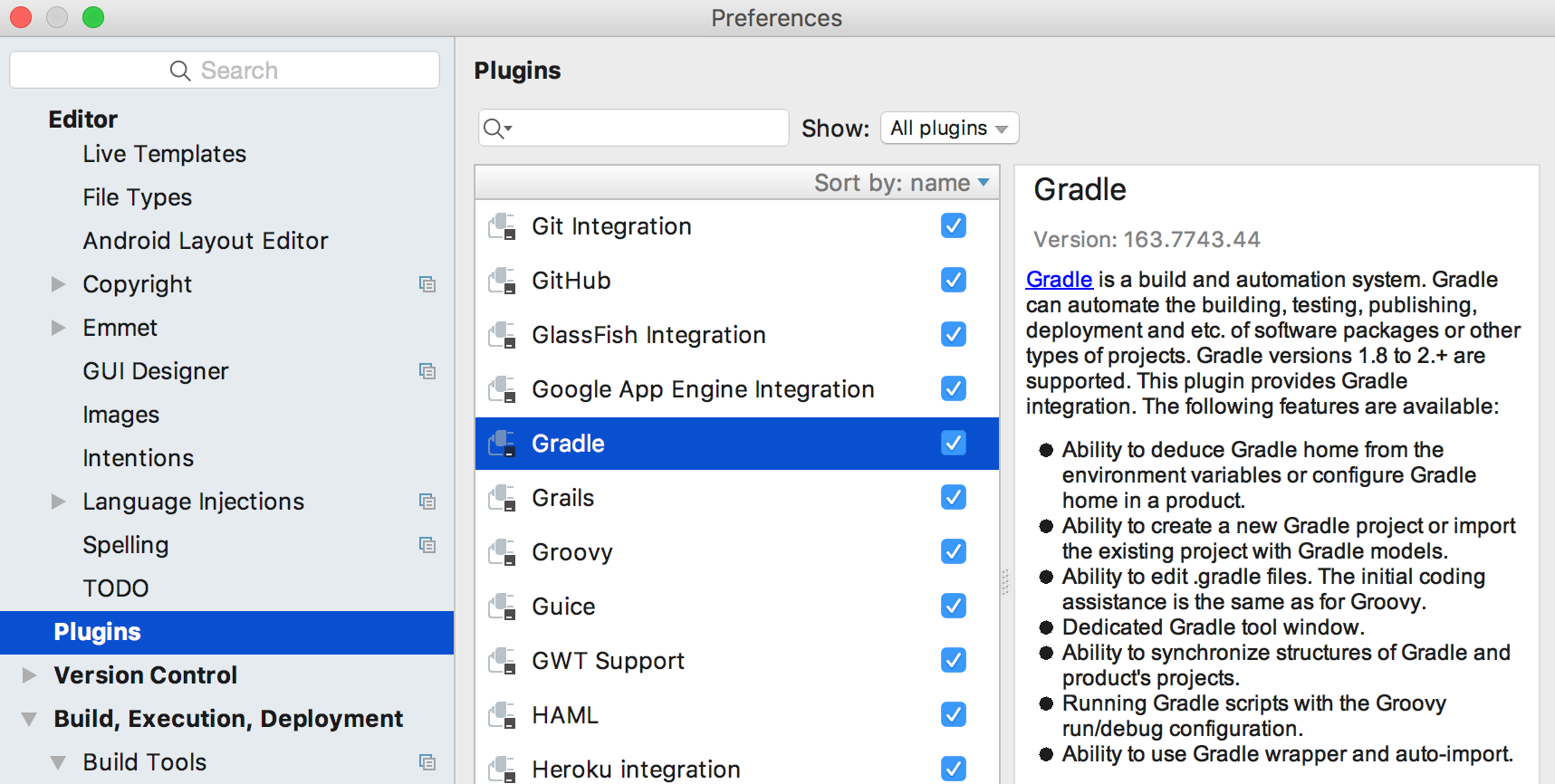The height and width of the screenshot is (784, 1555).
Task: Open the Gradle hyperlink in description
Action: tap(1059, 280)
